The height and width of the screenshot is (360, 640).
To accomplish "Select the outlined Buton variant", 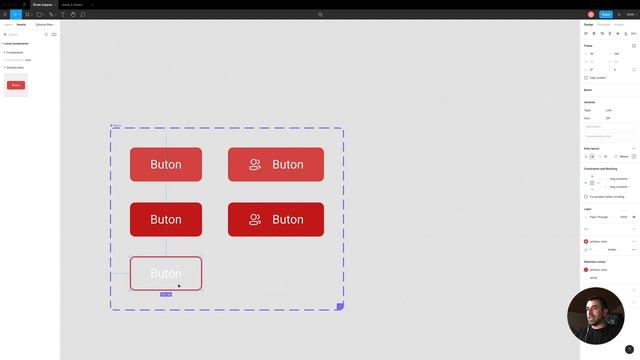I will pyautogui.click(x=166, y=273).
